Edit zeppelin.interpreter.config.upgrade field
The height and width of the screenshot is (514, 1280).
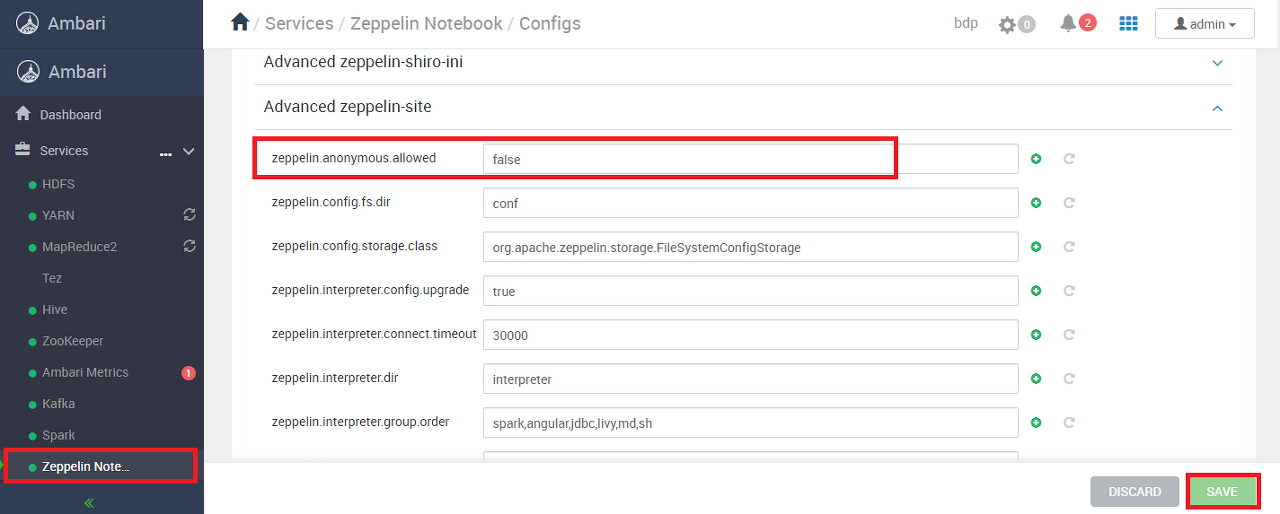[750, 291]
